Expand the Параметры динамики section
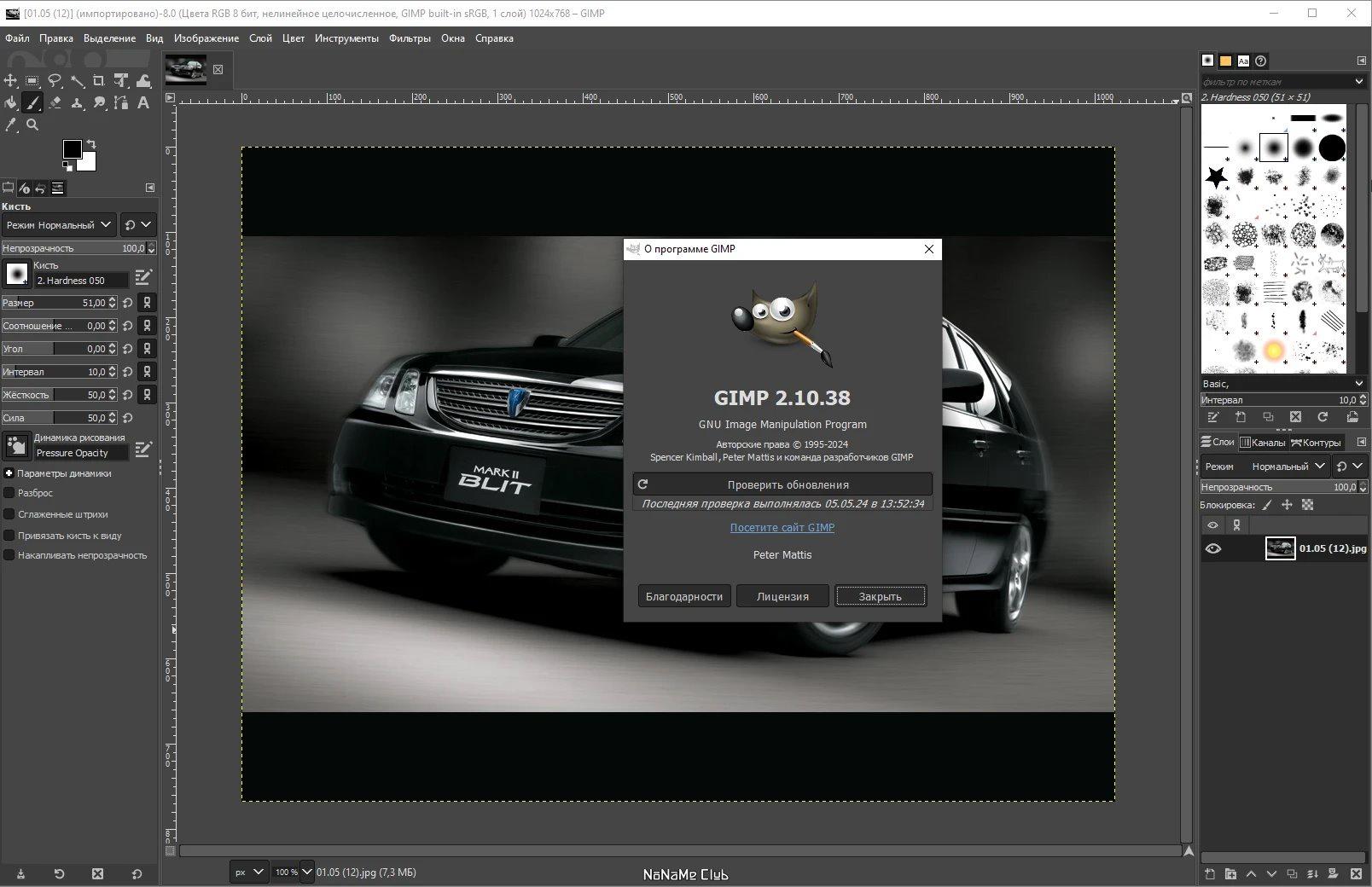 9,473
